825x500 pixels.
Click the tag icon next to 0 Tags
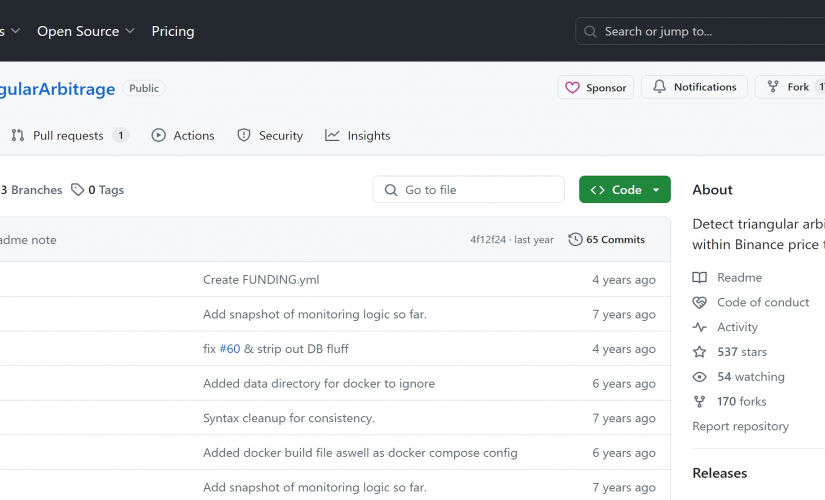[77, 189]
